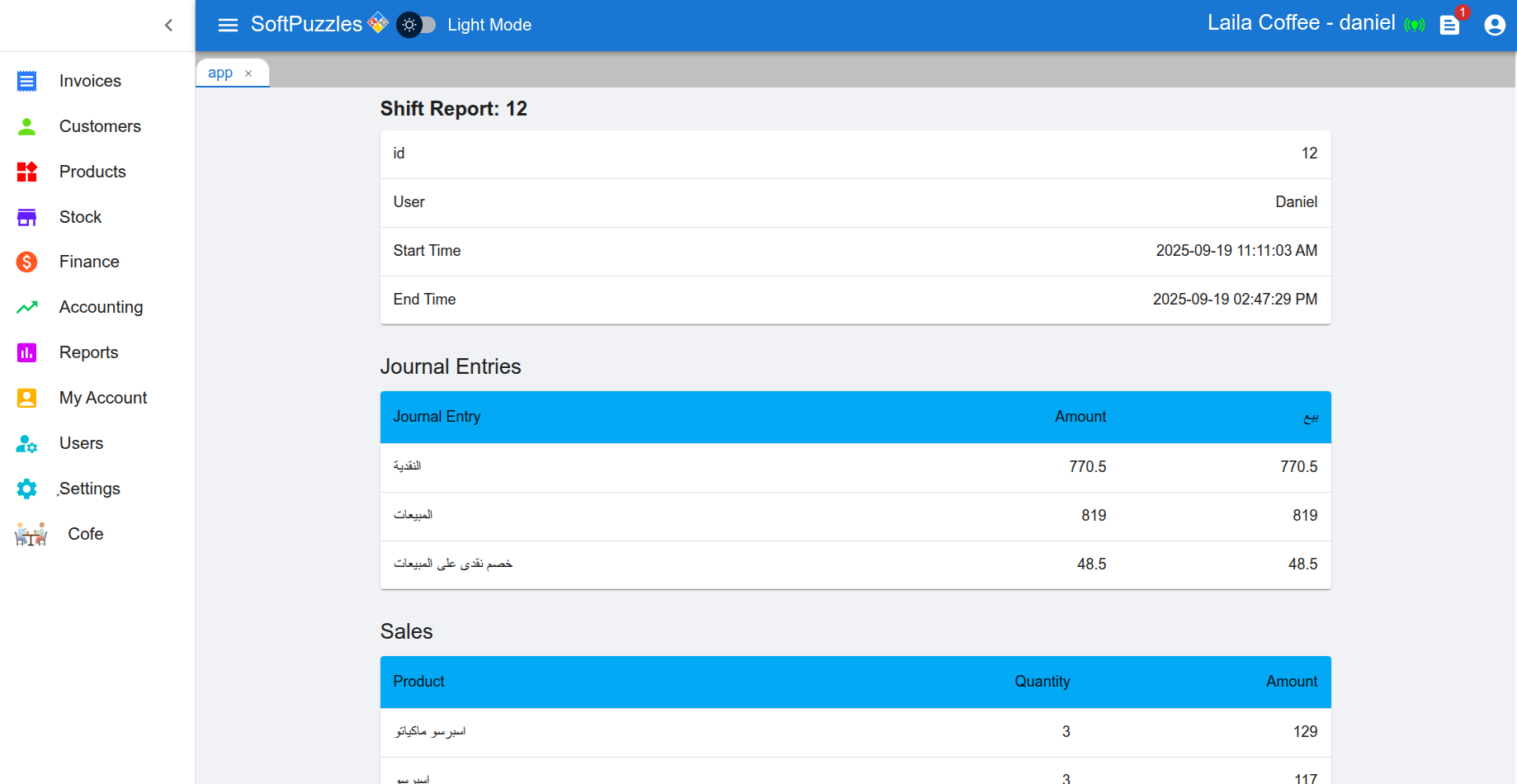Click the Reports bar chart icon

coord(26,352)
